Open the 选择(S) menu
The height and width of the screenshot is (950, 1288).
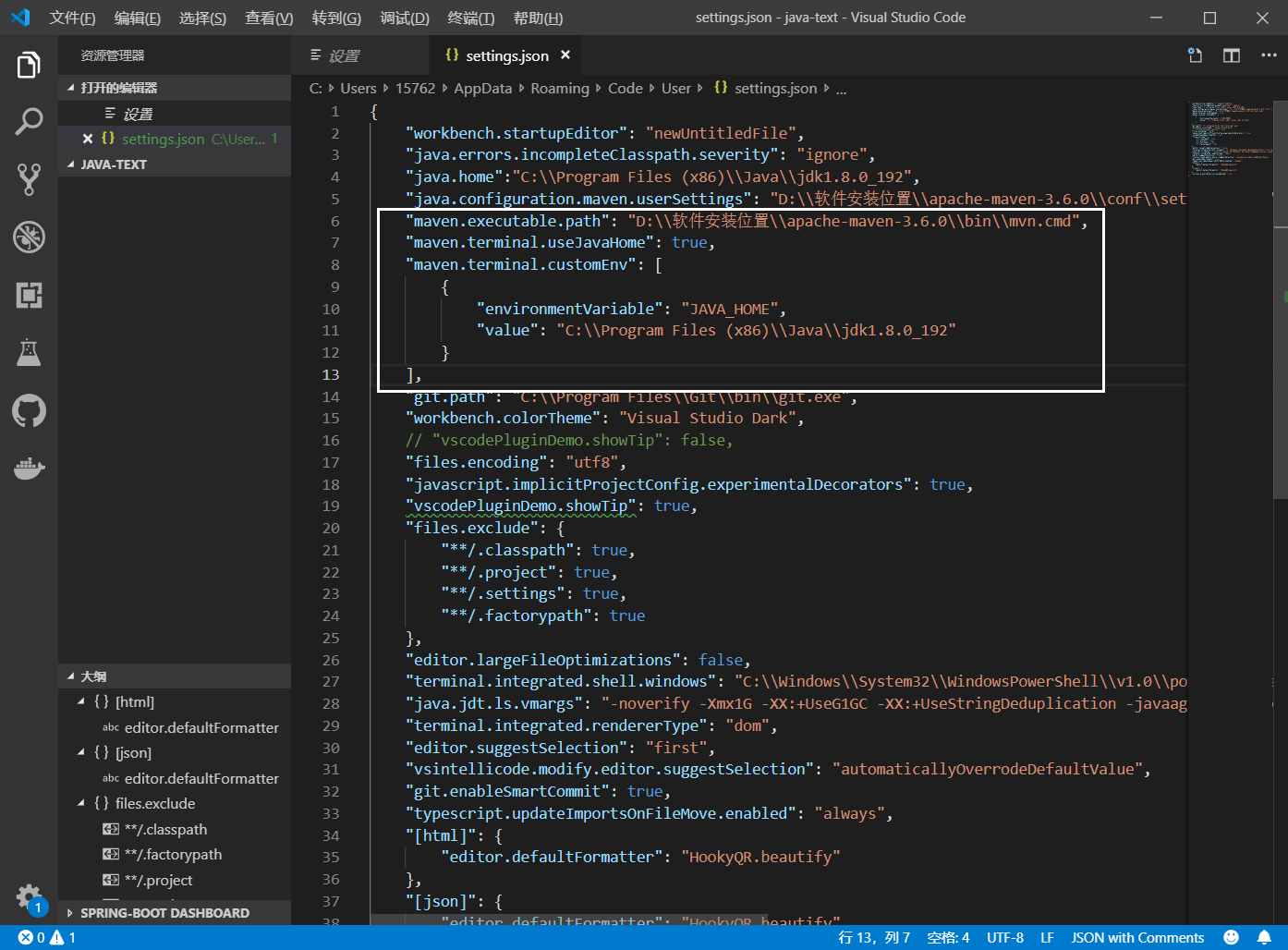click(x=202, y=18)
